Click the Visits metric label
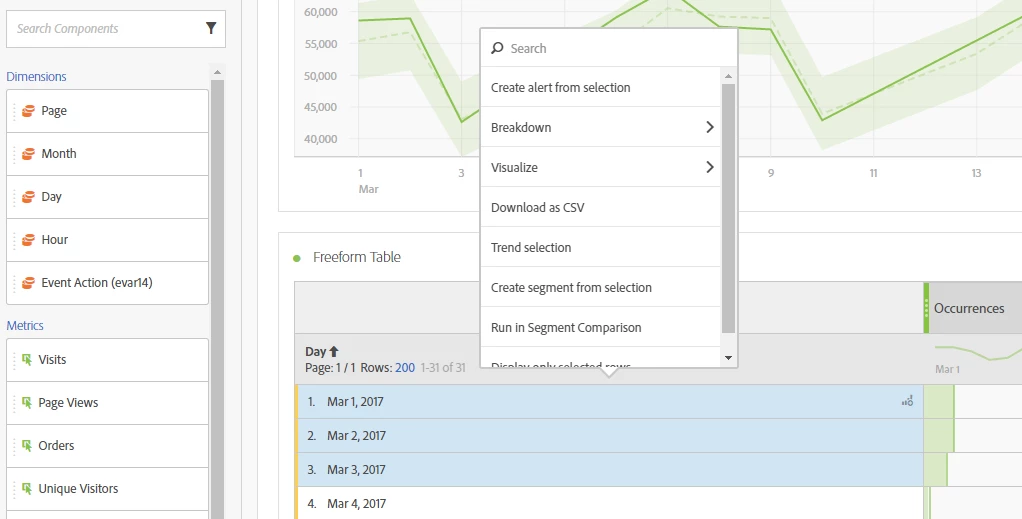 coord(52,359)
